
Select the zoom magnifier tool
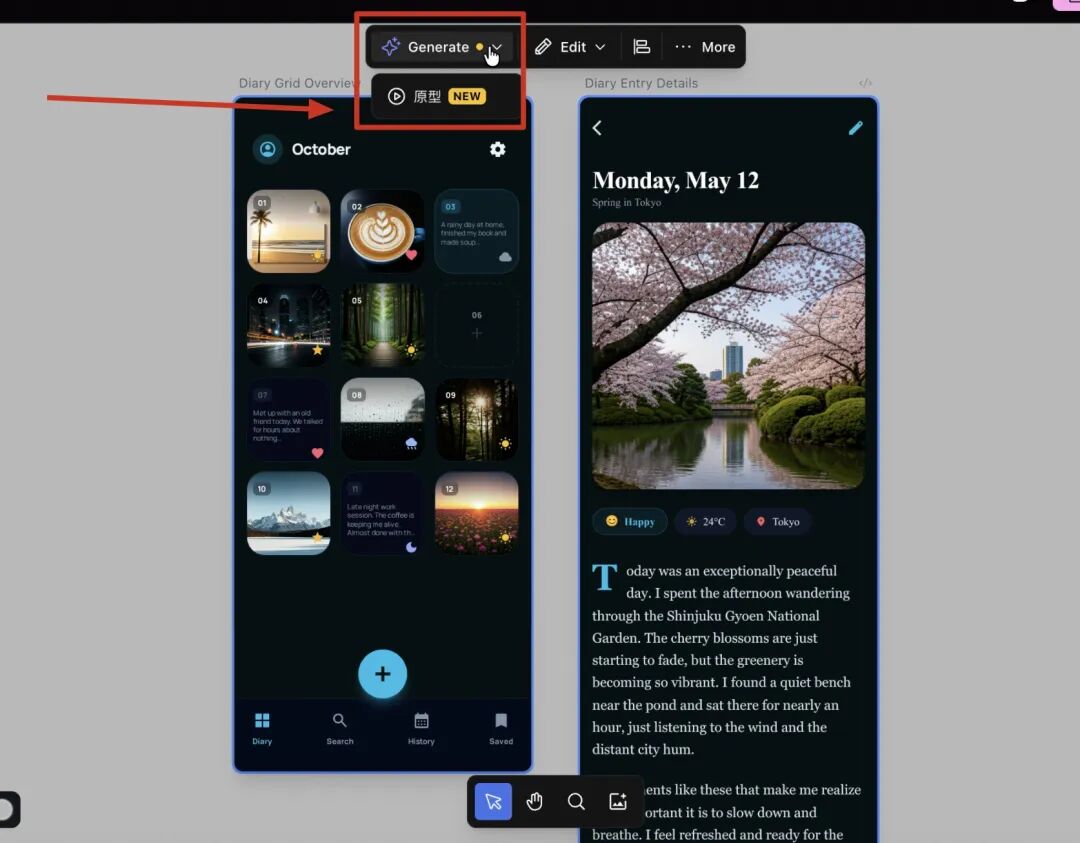click(x=577, y=801)
